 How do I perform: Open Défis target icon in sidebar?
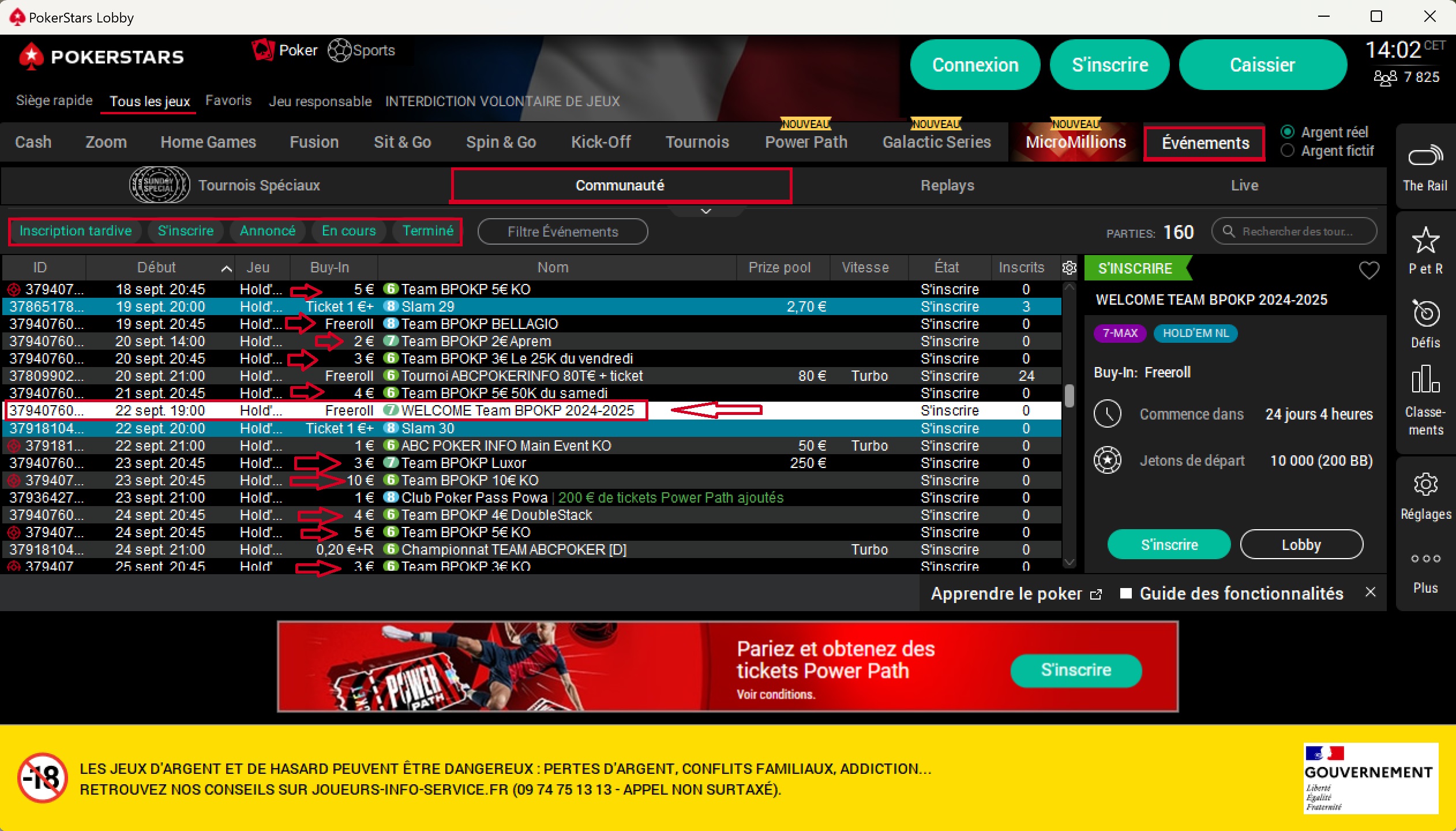tap(1425, 314)
